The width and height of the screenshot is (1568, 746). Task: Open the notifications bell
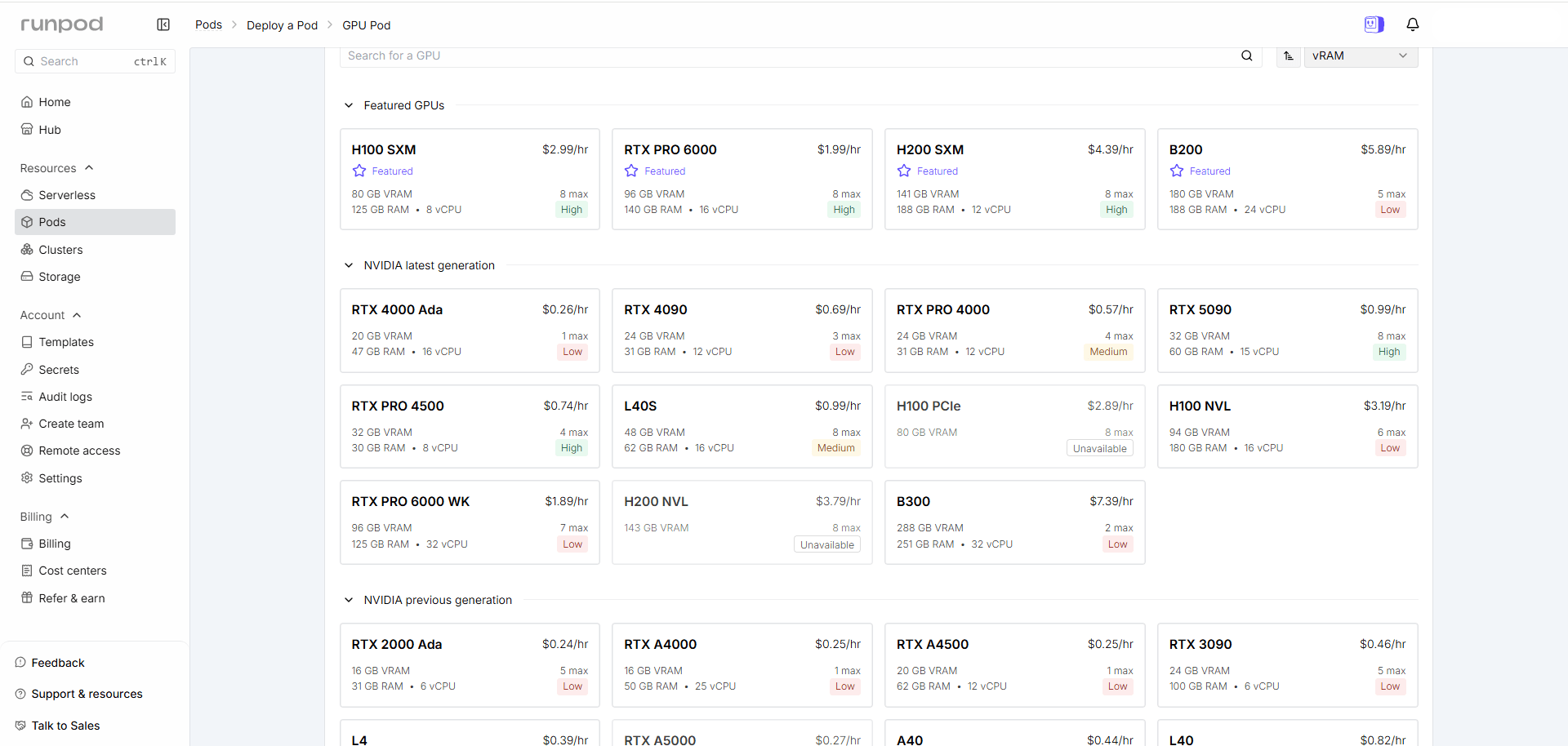[x=1413, y=24]
